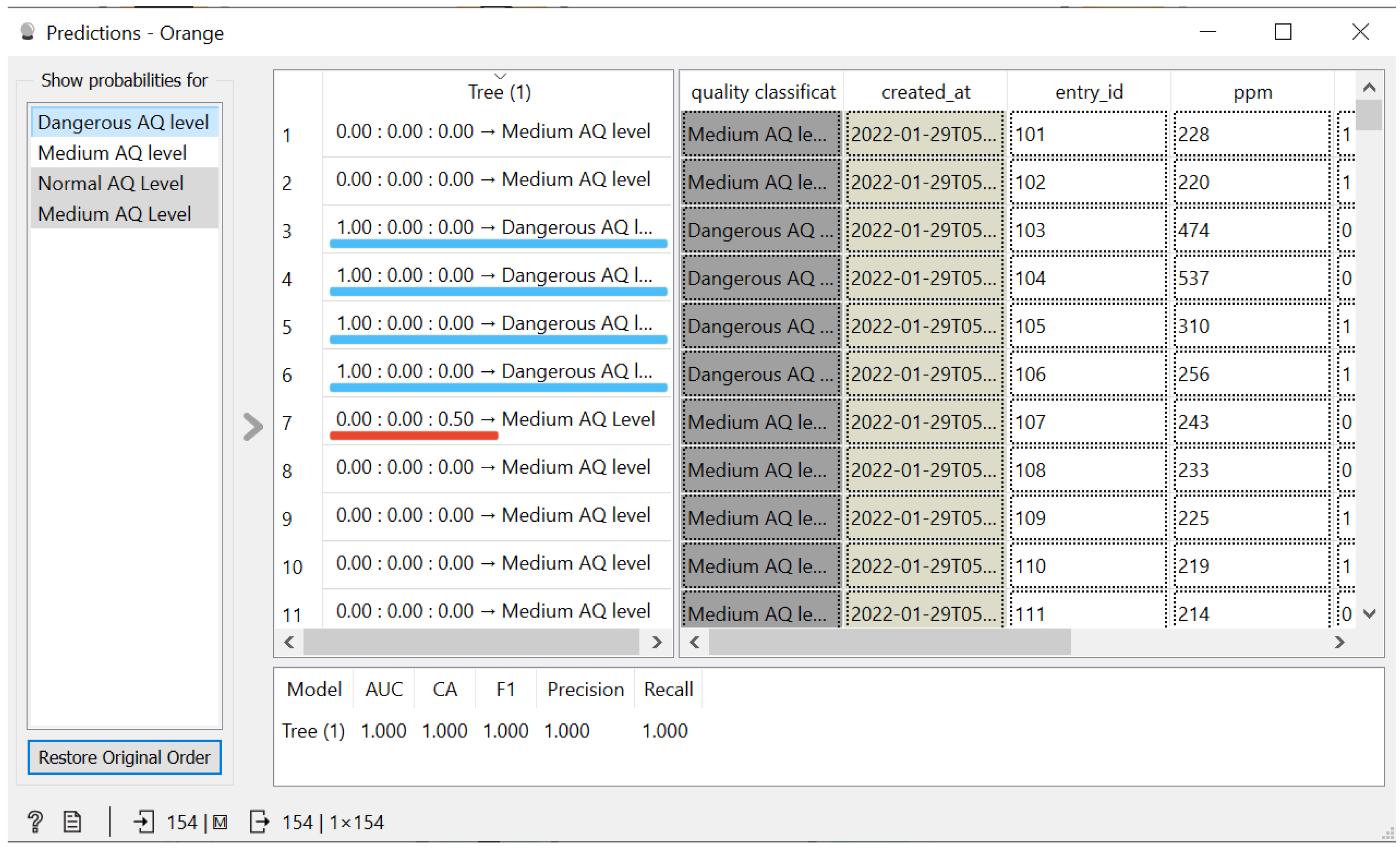The image size is (1400, 848).
Task: Click the model 'M' status icon
Action: pyautogui.click(x=220, y=822)
